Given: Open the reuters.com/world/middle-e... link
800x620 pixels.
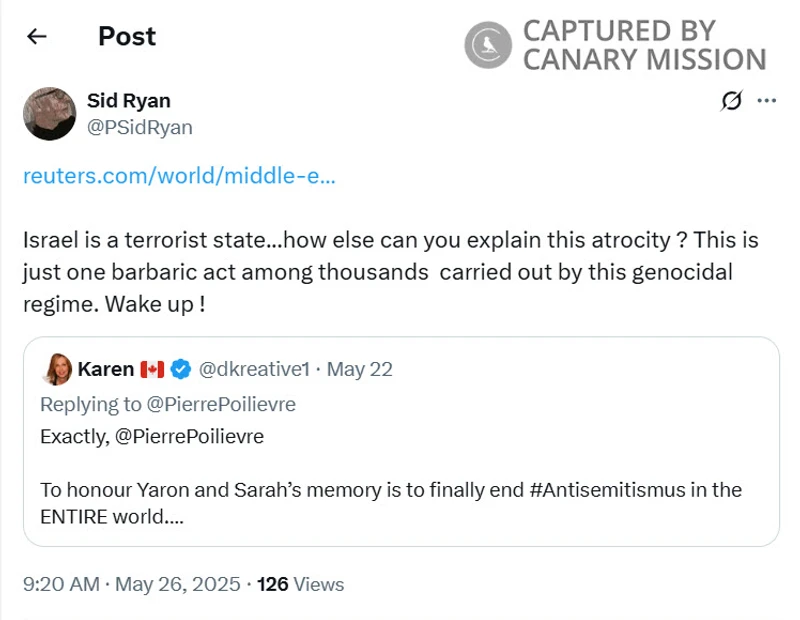Looking at the screenshot, I should 179,177.
